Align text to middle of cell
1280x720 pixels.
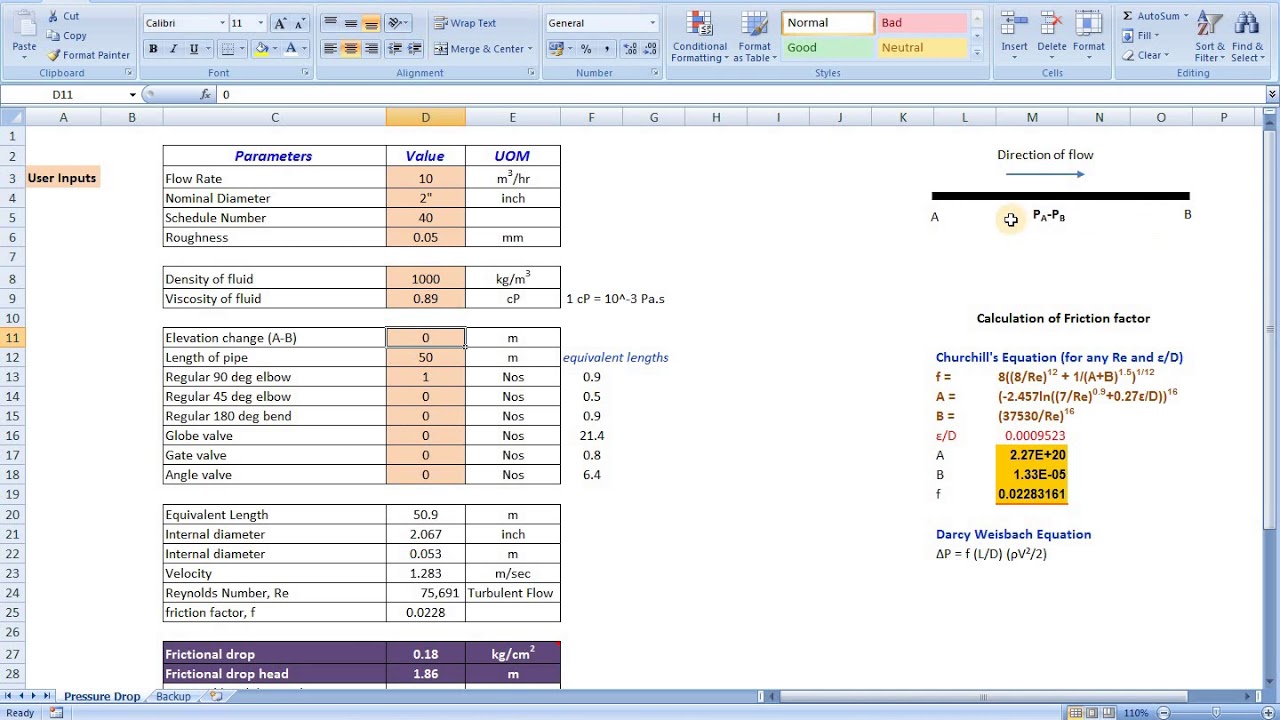[x=351, y=23]
